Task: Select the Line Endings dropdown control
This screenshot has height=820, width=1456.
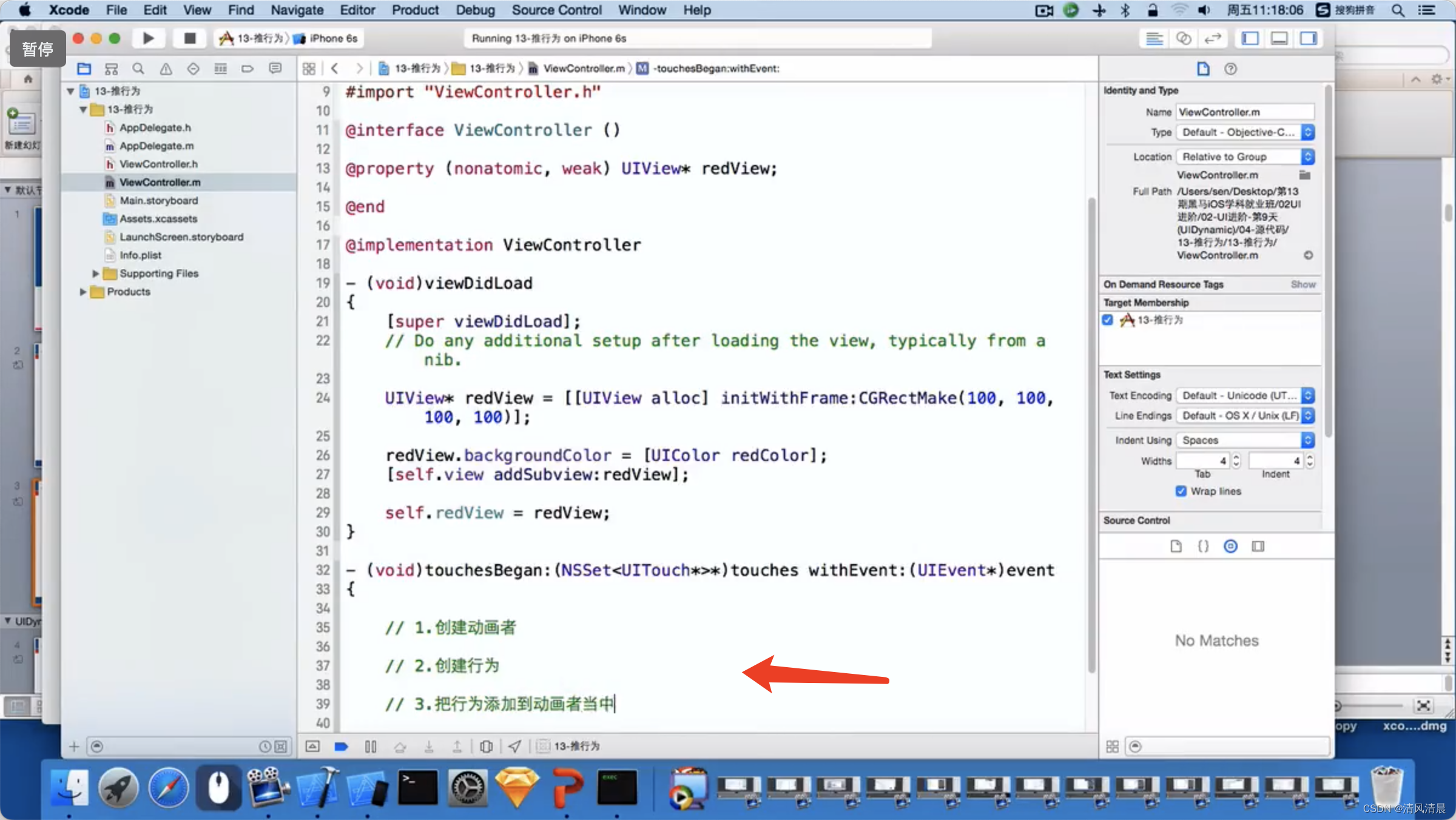Action: coord(1245,415)
